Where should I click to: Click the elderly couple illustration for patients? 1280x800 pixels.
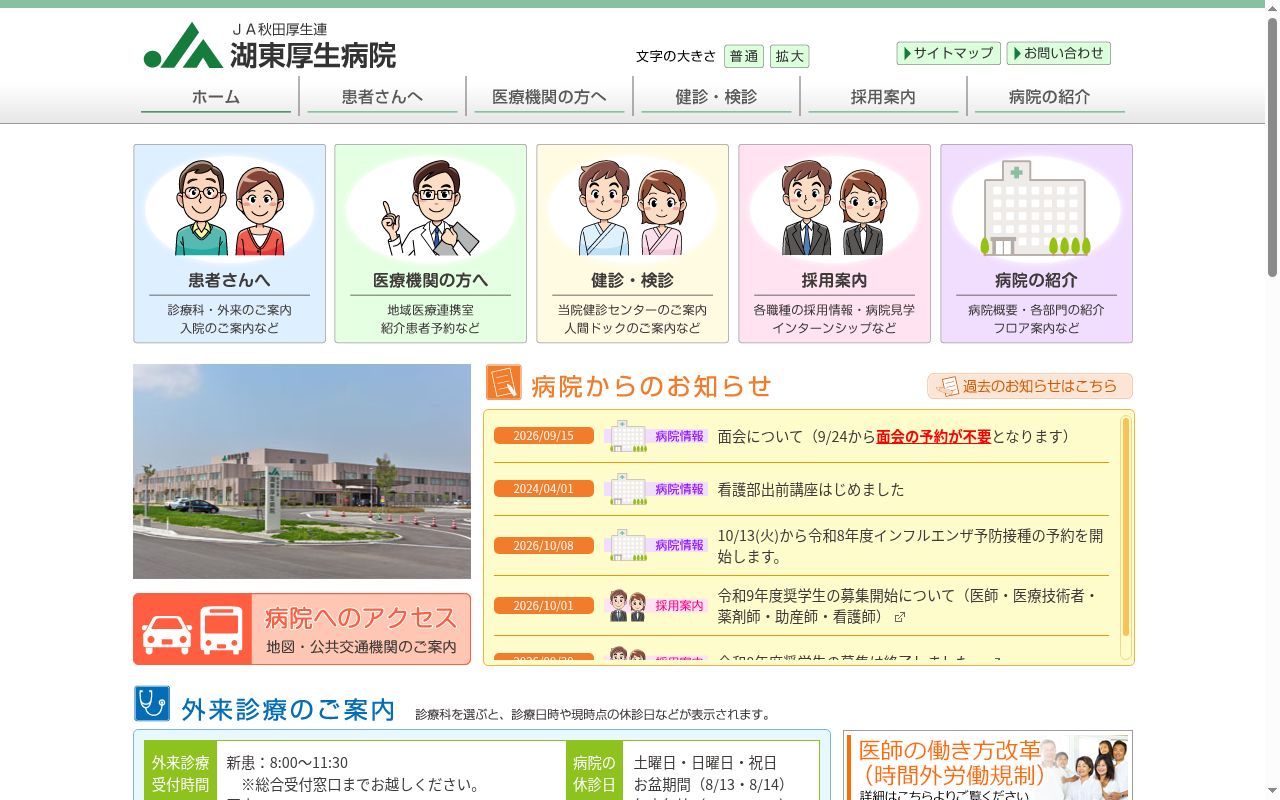pos(230,208)
